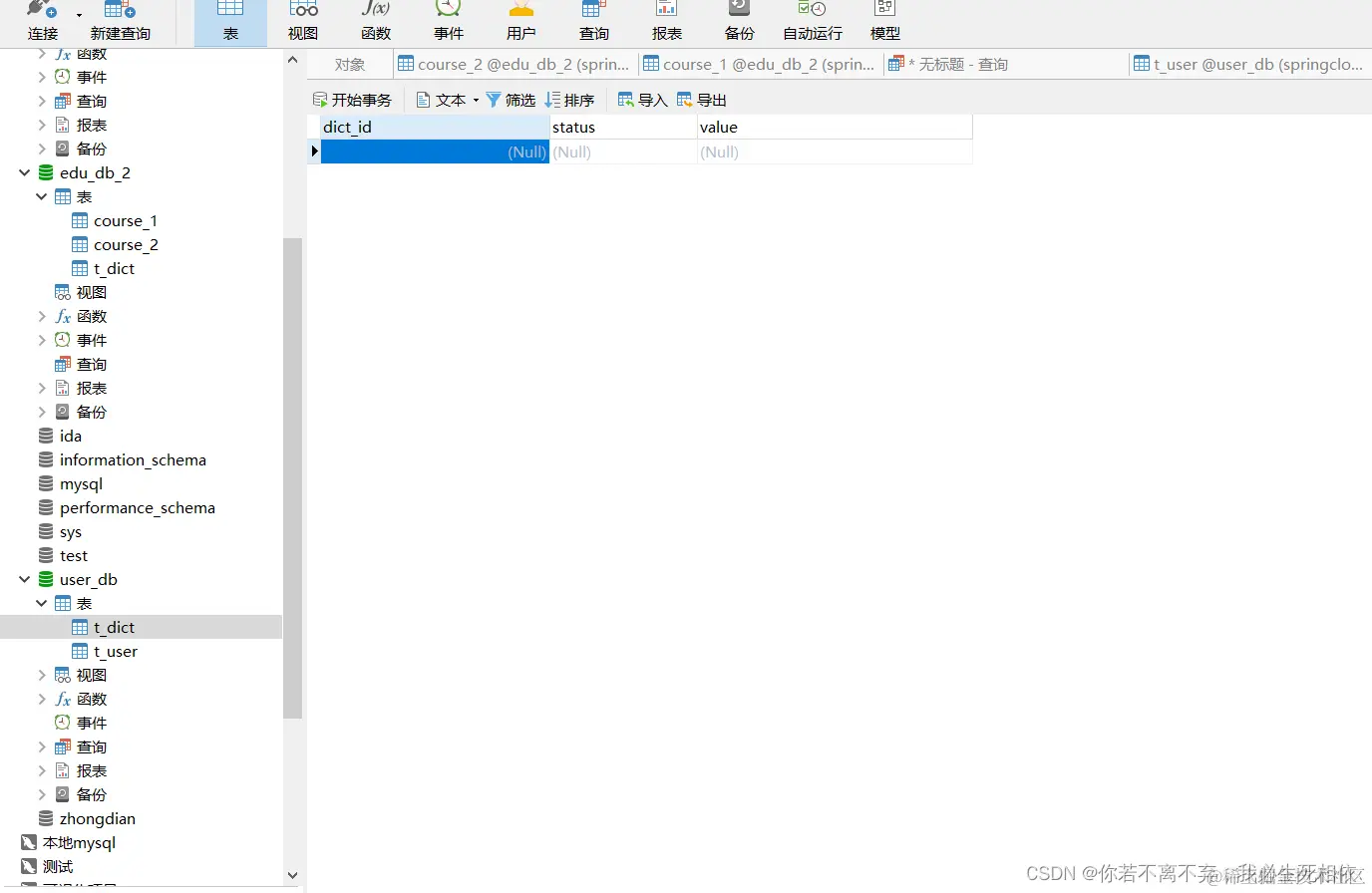Click the tree scrollbar down arrow
1372x893 pixels.
(x=292, y=876)
